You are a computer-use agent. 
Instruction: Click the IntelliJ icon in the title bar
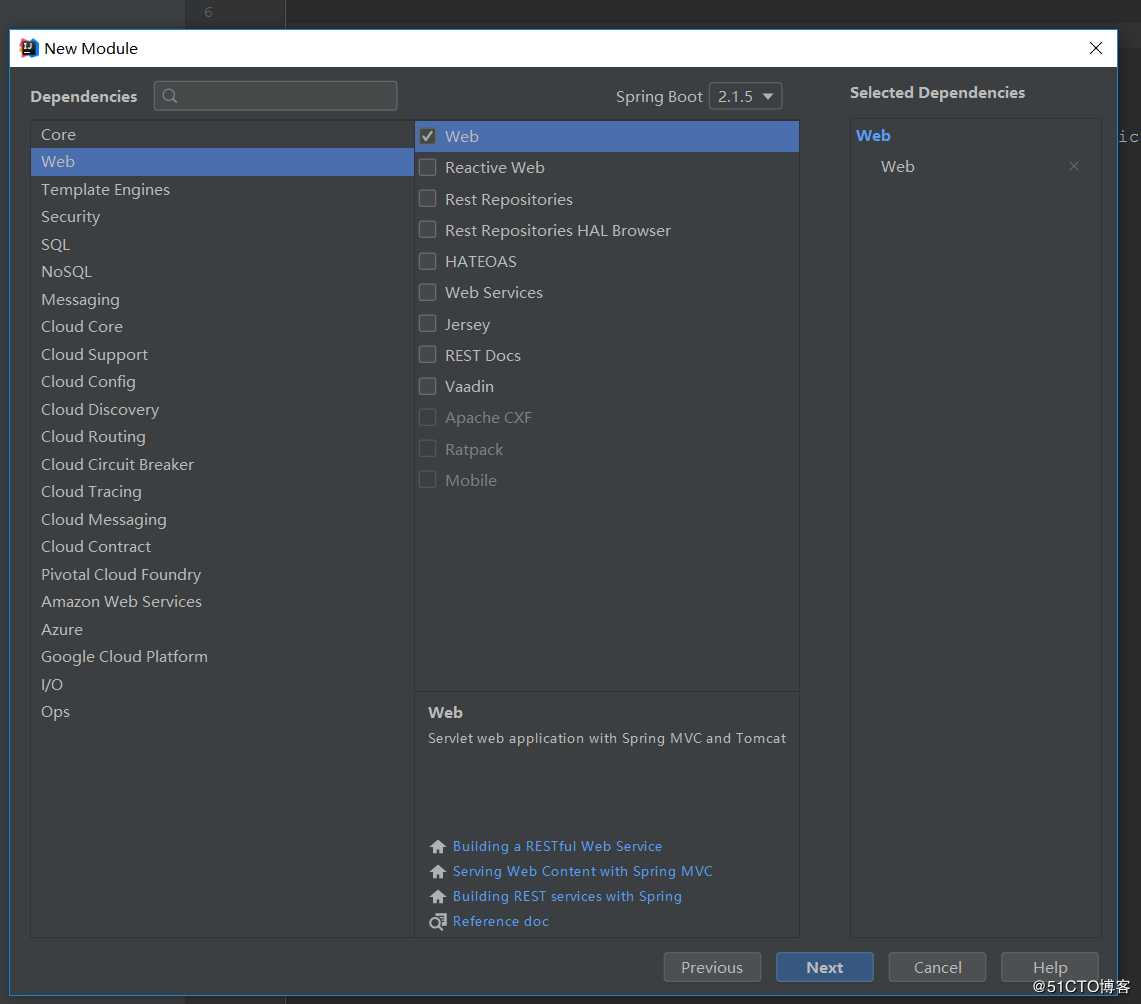(x=28, y=48)
